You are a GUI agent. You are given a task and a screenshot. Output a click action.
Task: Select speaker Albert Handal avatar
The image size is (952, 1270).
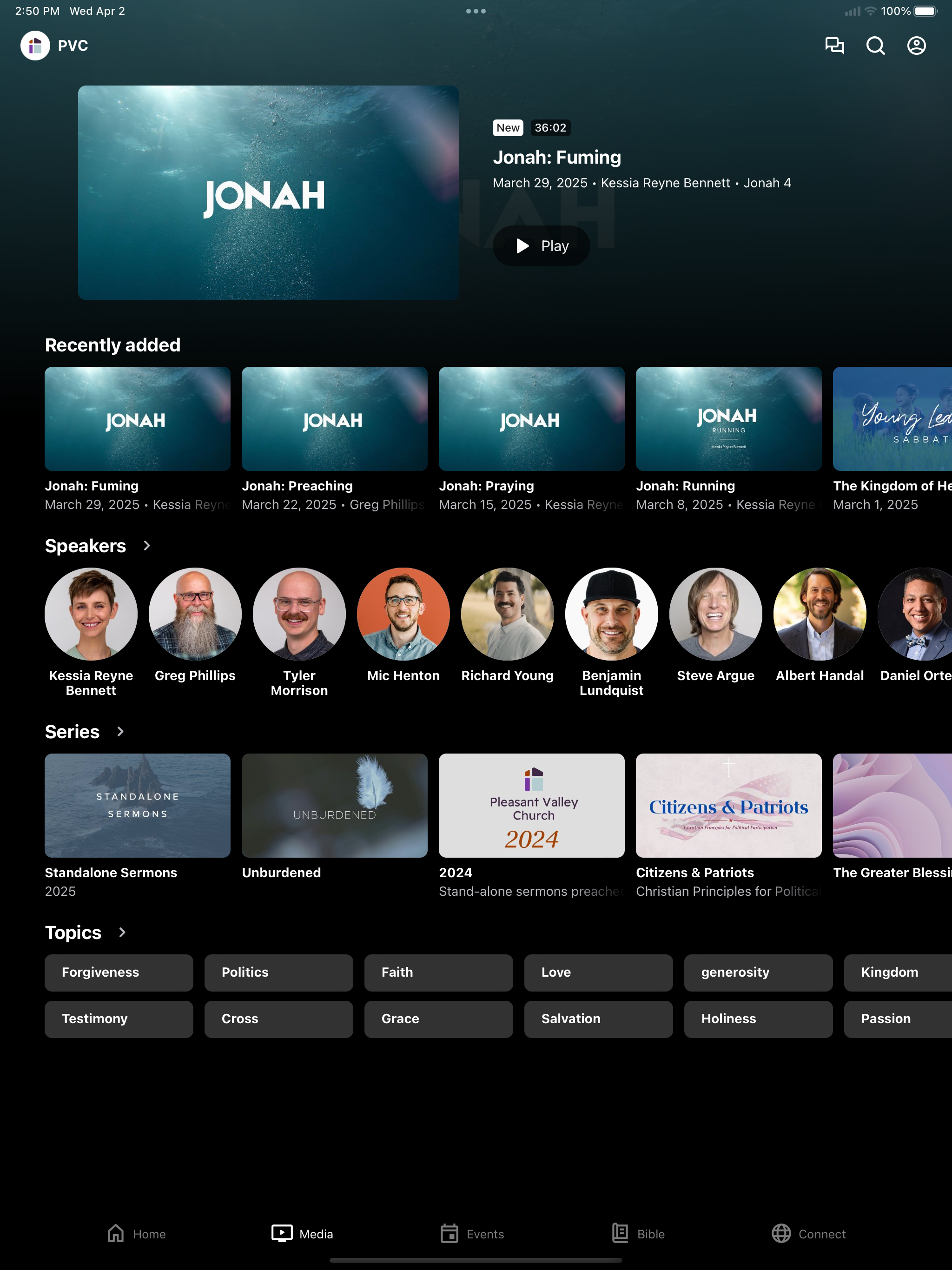pos(820,614)
